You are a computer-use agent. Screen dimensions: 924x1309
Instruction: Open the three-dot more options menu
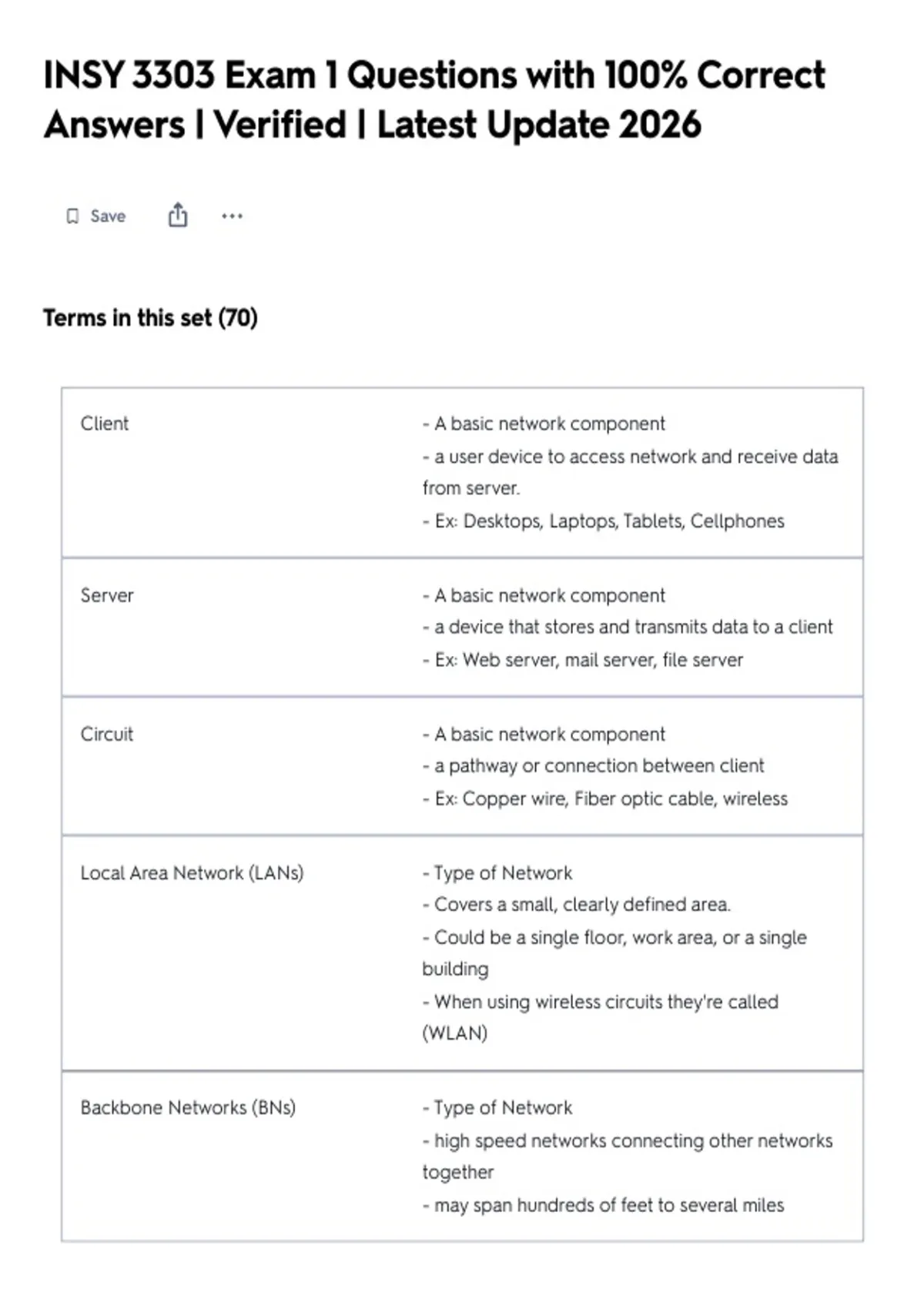pyautogui.click(x=232, y=216)
